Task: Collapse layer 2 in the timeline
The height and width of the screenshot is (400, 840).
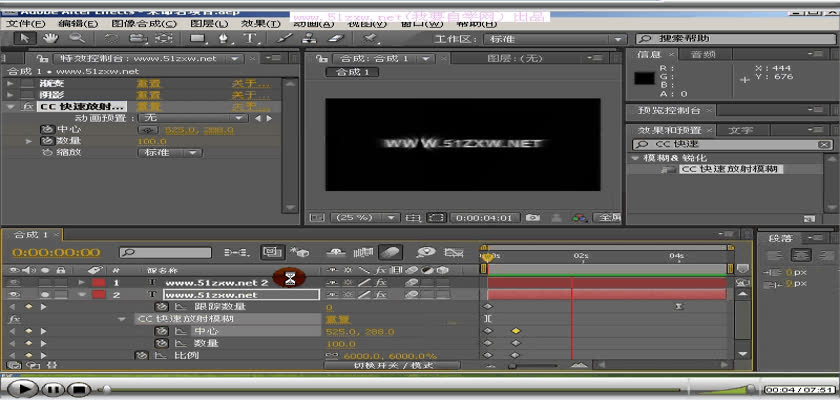Action: click(82, 295)
